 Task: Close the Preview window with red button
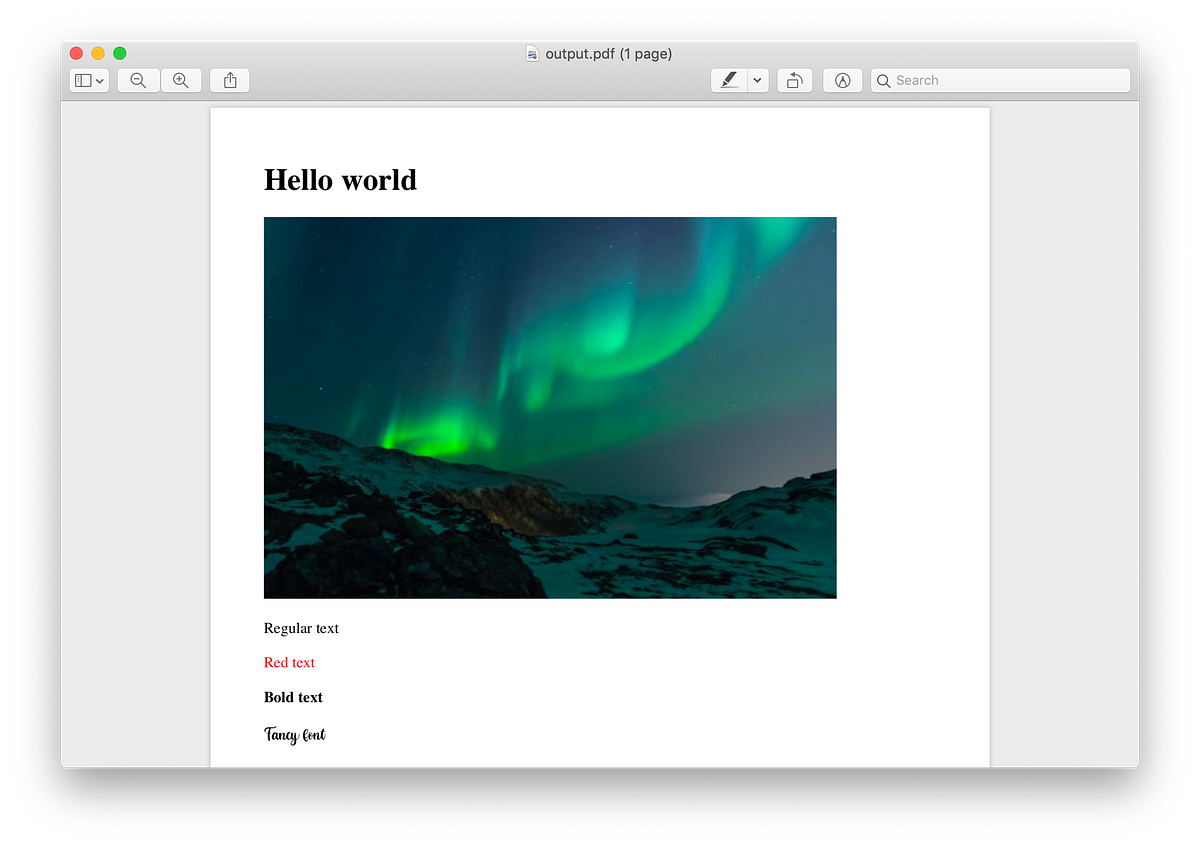(x=76, y=53)
